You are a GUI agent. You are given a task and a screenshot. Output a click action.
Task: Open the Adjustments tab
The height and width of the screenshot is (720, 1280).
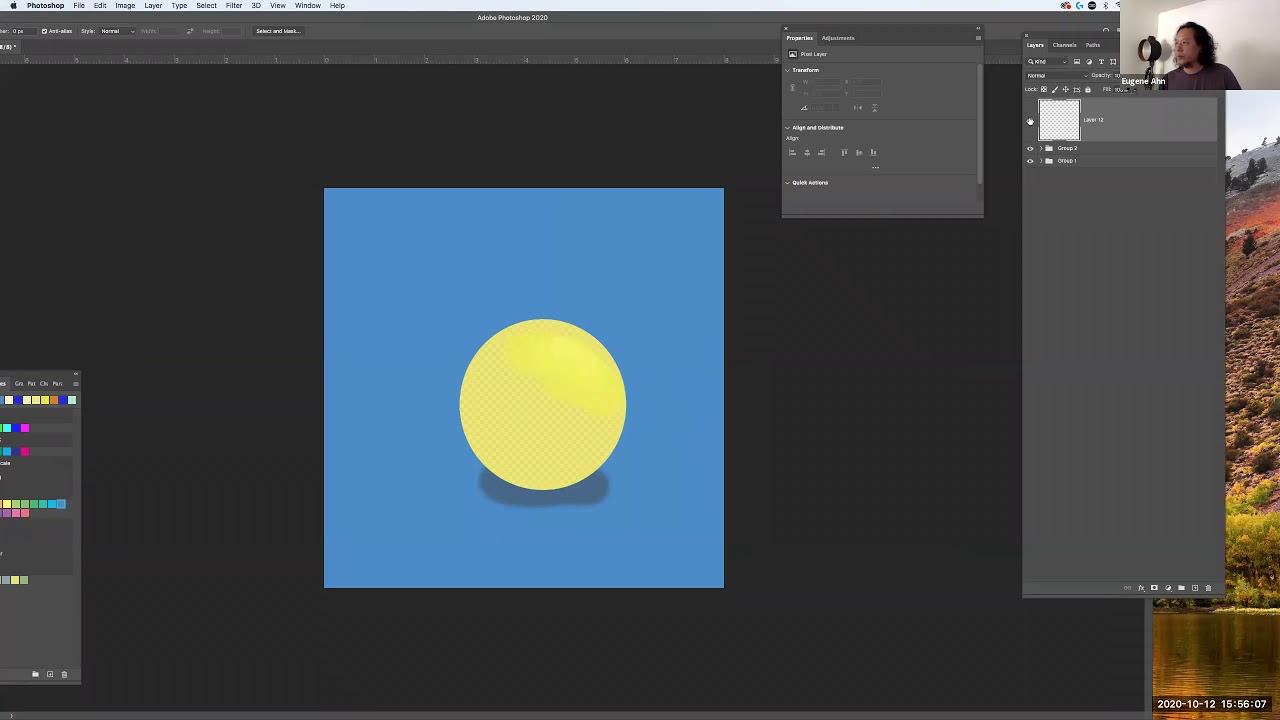click(x=838, y=38)
